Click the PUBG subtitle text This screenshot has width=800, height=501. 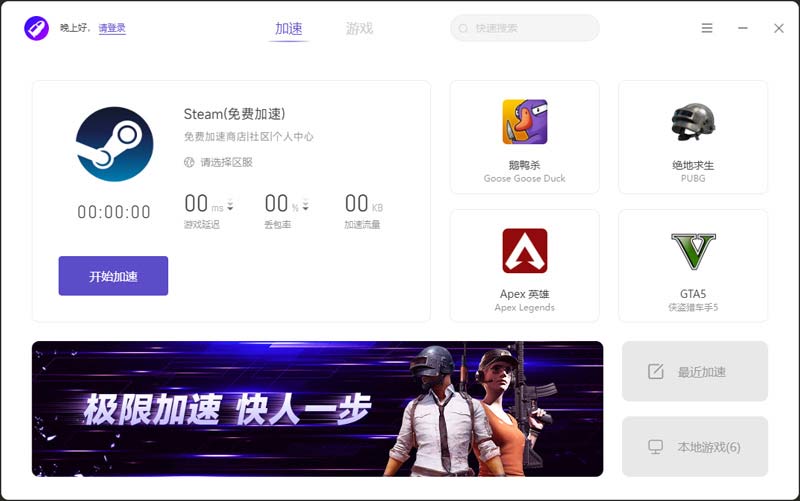(693, 179)
